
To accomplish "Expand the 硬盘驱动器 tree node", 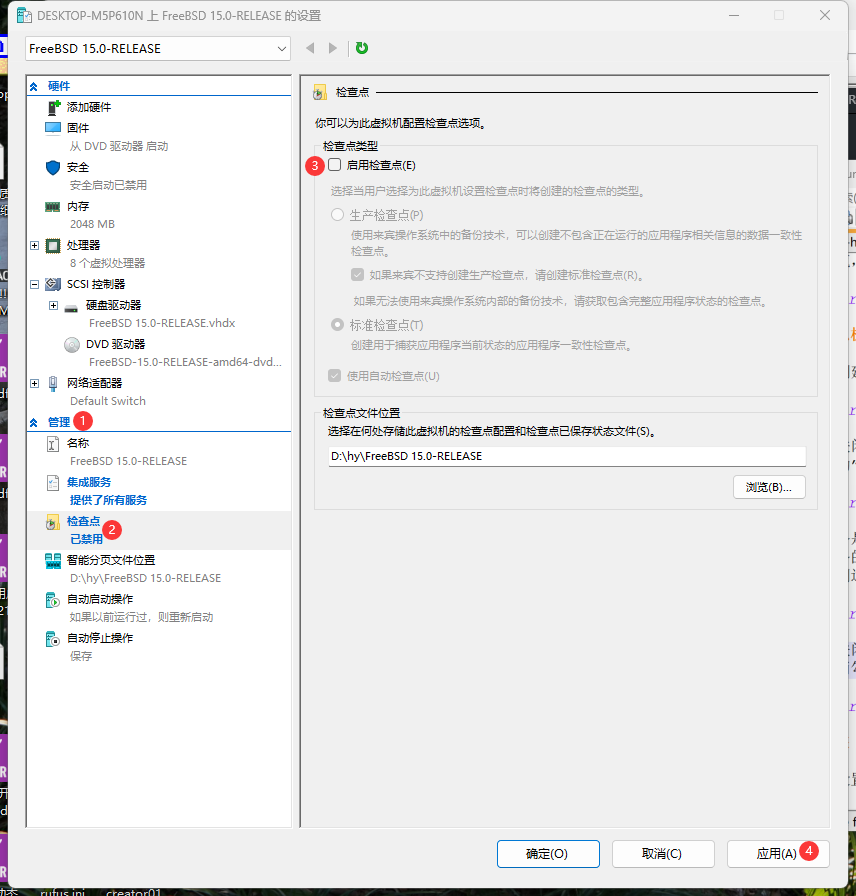I will (53, 306).
